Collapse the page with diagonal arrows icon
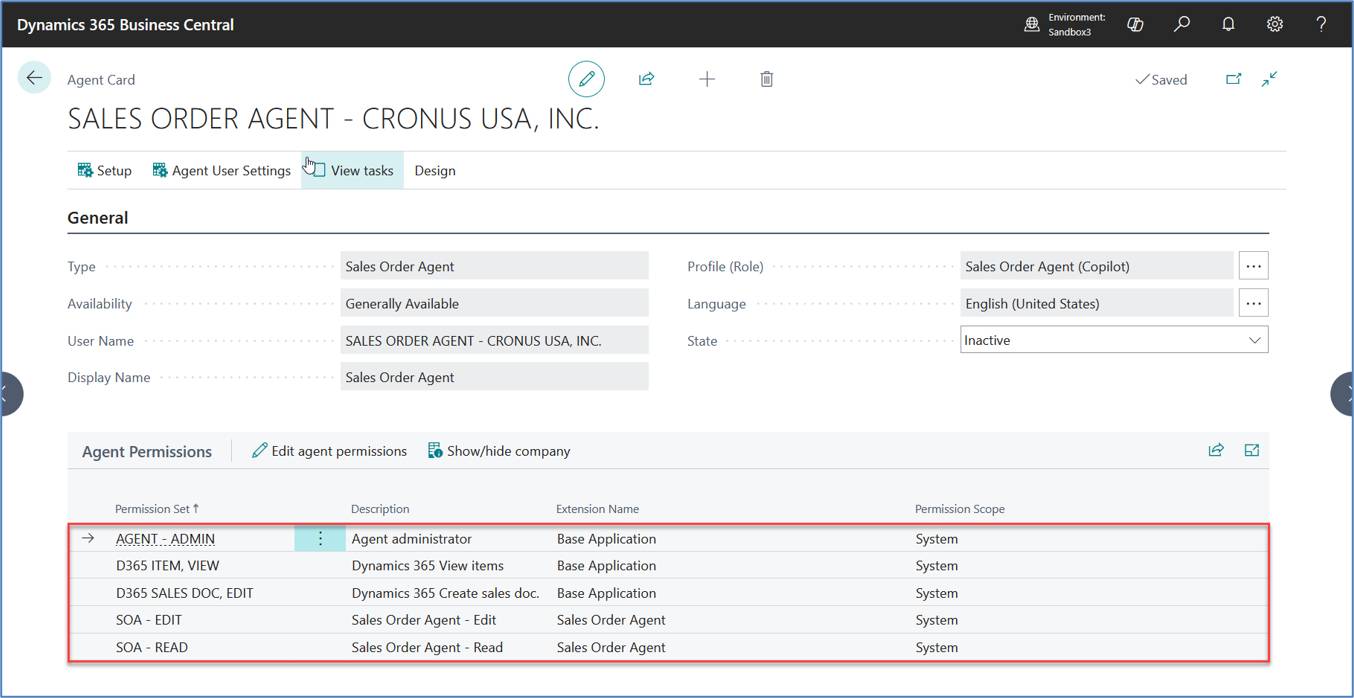This screenshot has height=698, width=1354. tap(1270, 79)
